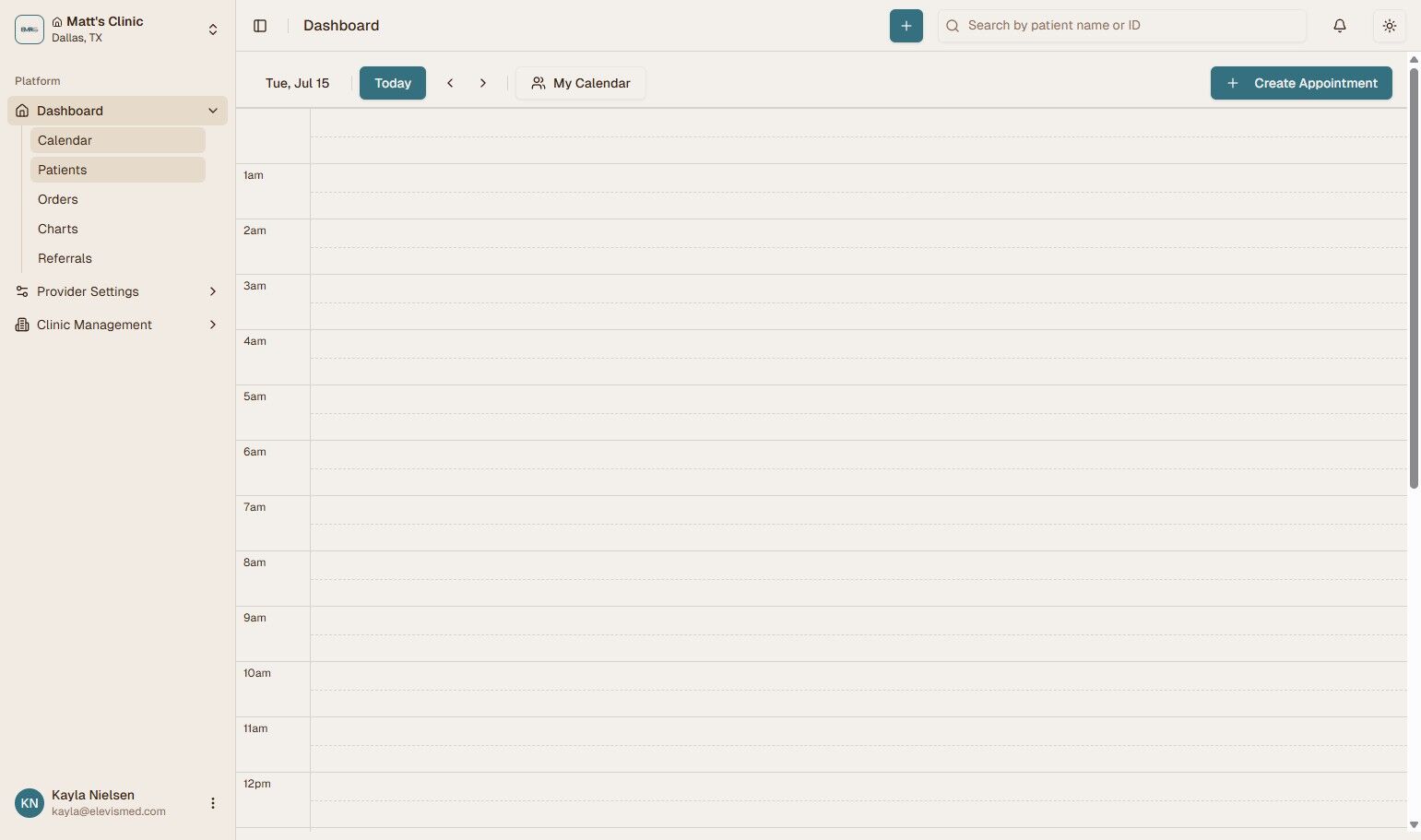Click the kayla@elevismed.com email text
Viewport: 1421px width, 840px height.
pyautogui.click(x=109, y=811)
